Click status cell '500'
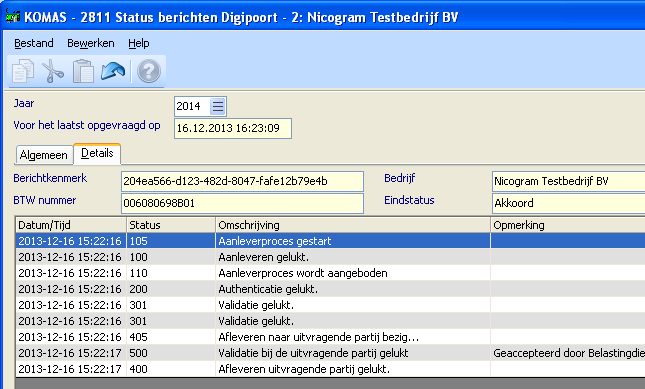The height and width of the screenshot is (389, 645). click(x=171, y=353)
